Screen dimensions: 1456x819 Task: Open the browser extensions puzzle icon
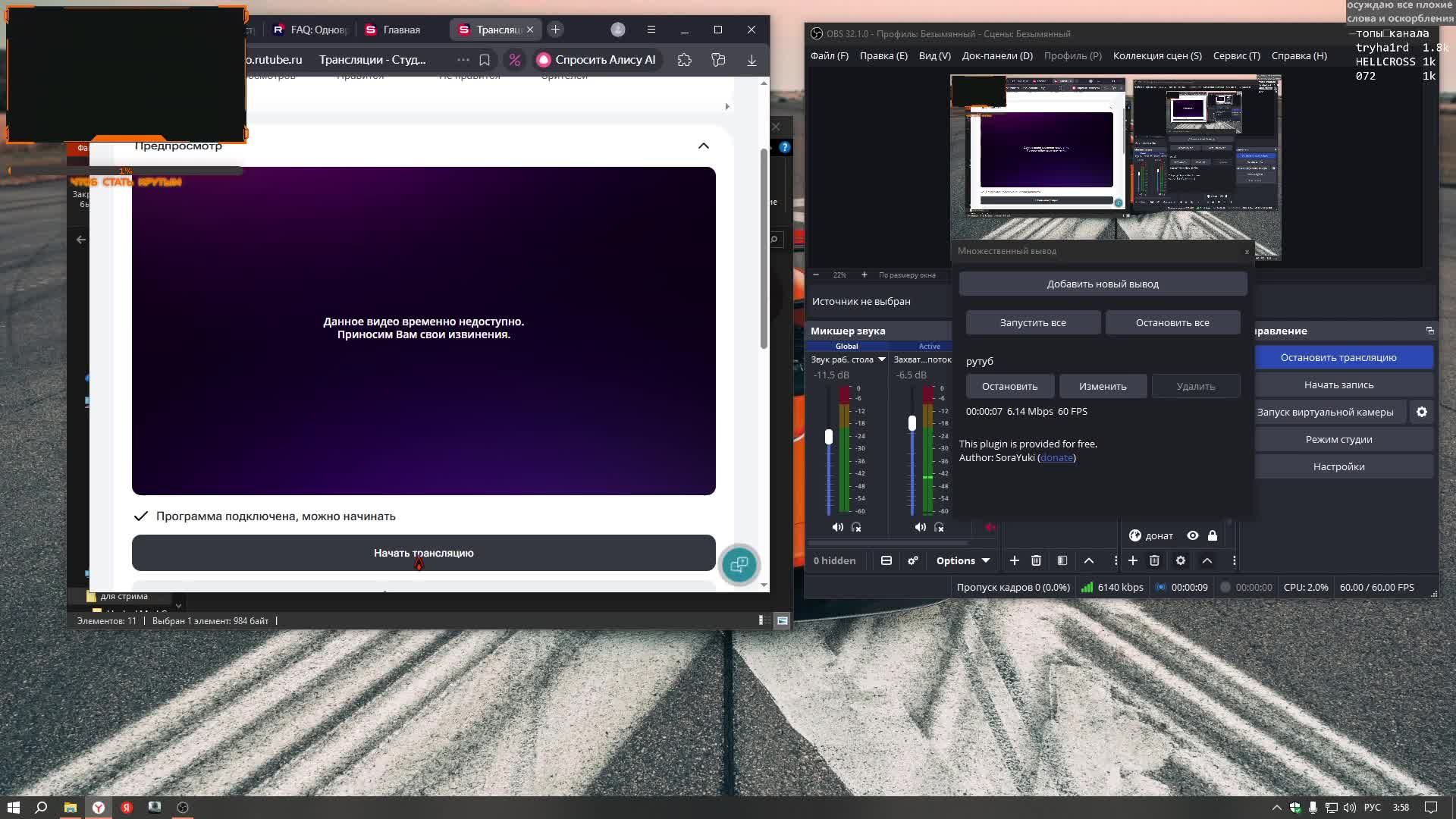point(685,60)
